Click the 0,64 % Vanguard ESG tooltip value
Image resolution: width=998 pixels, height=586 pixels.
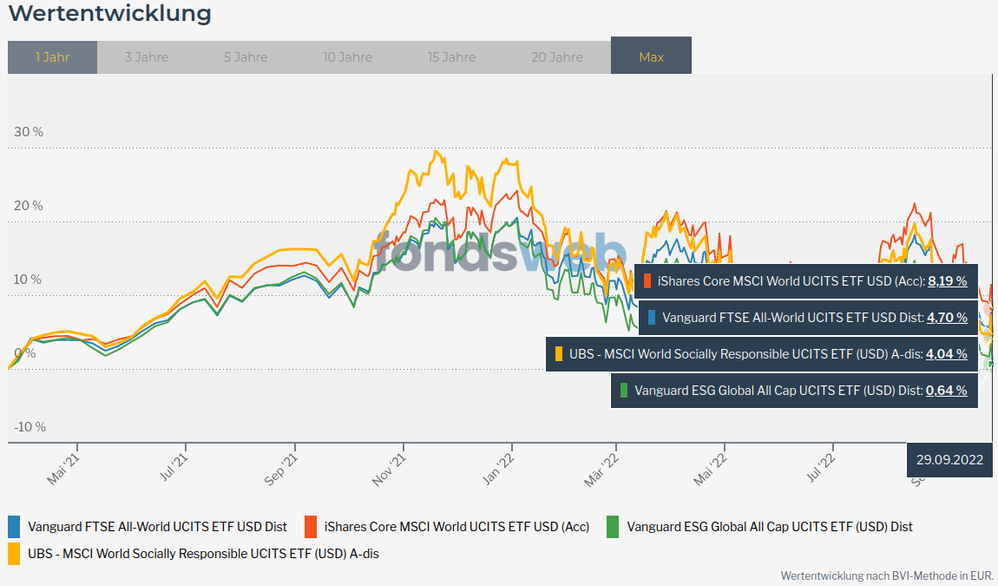[x=947, y=390]
